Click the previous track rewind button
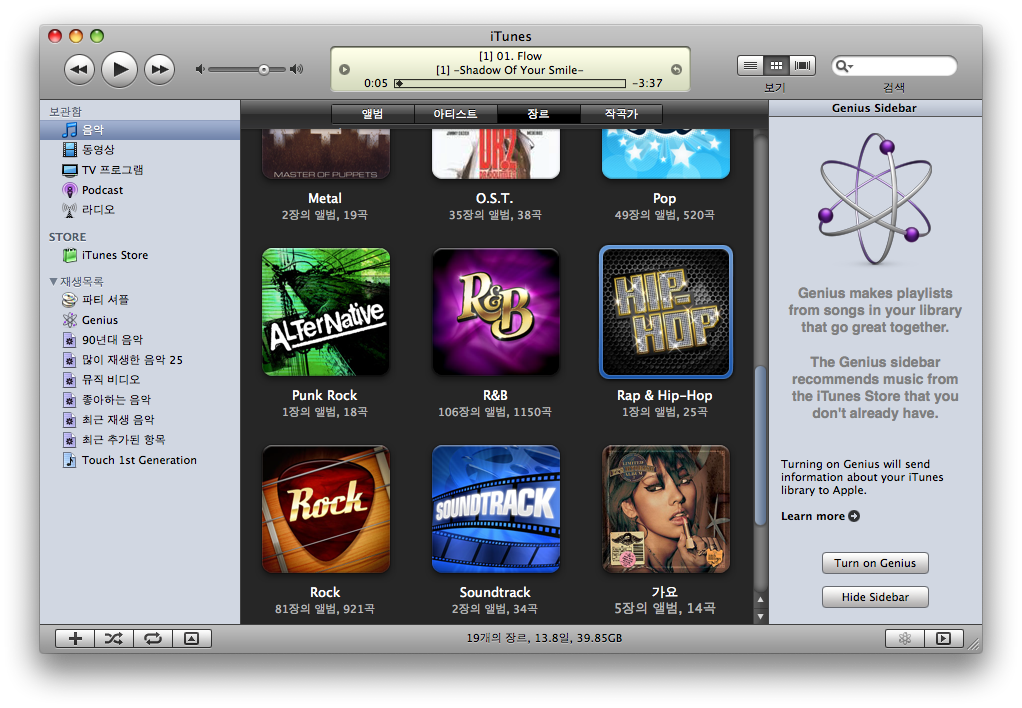This screenshot has width=1022, height=708. [x=80, y=69]
